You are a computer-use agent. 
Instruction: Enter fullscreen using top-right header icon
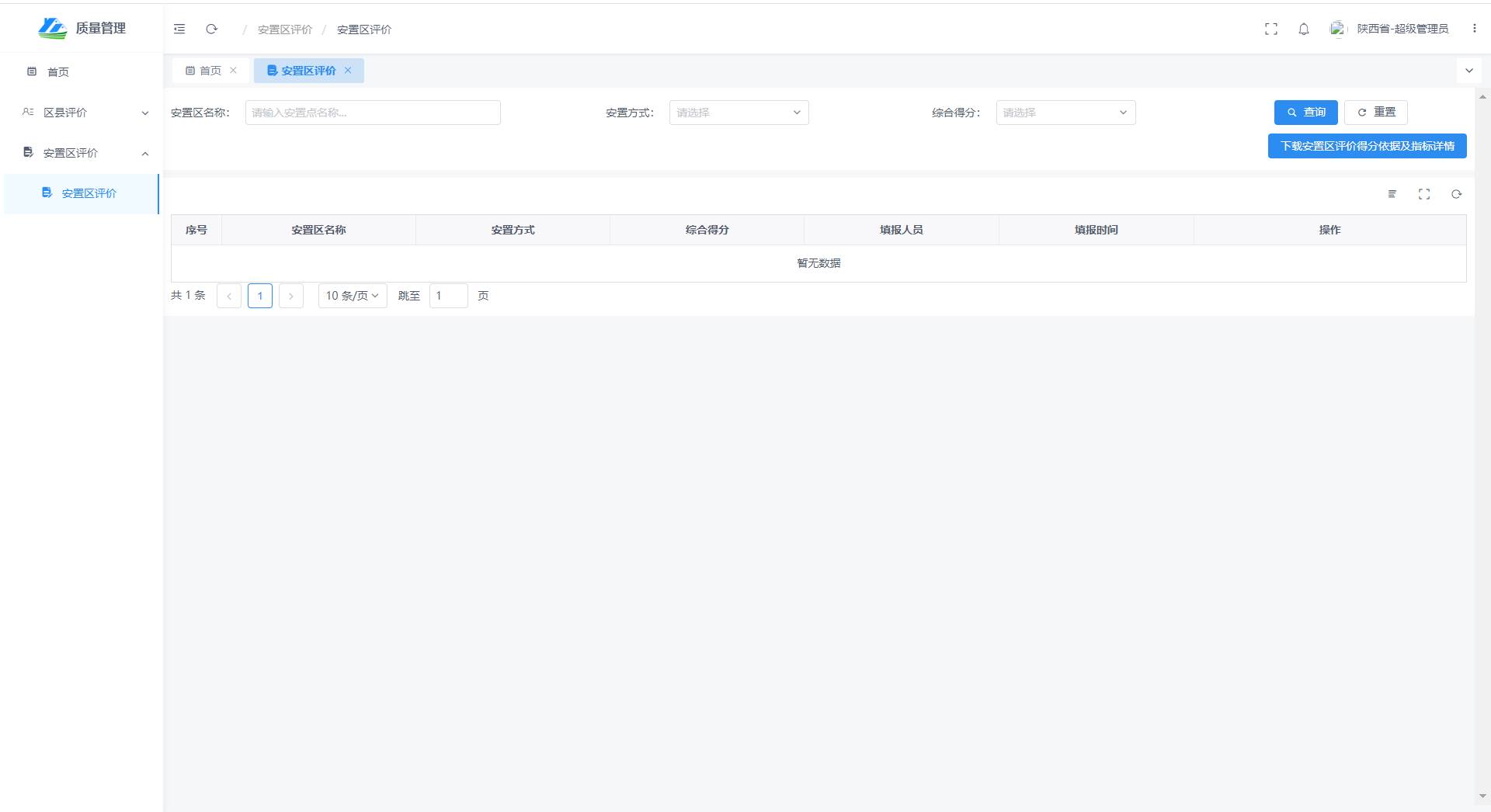1271,29
